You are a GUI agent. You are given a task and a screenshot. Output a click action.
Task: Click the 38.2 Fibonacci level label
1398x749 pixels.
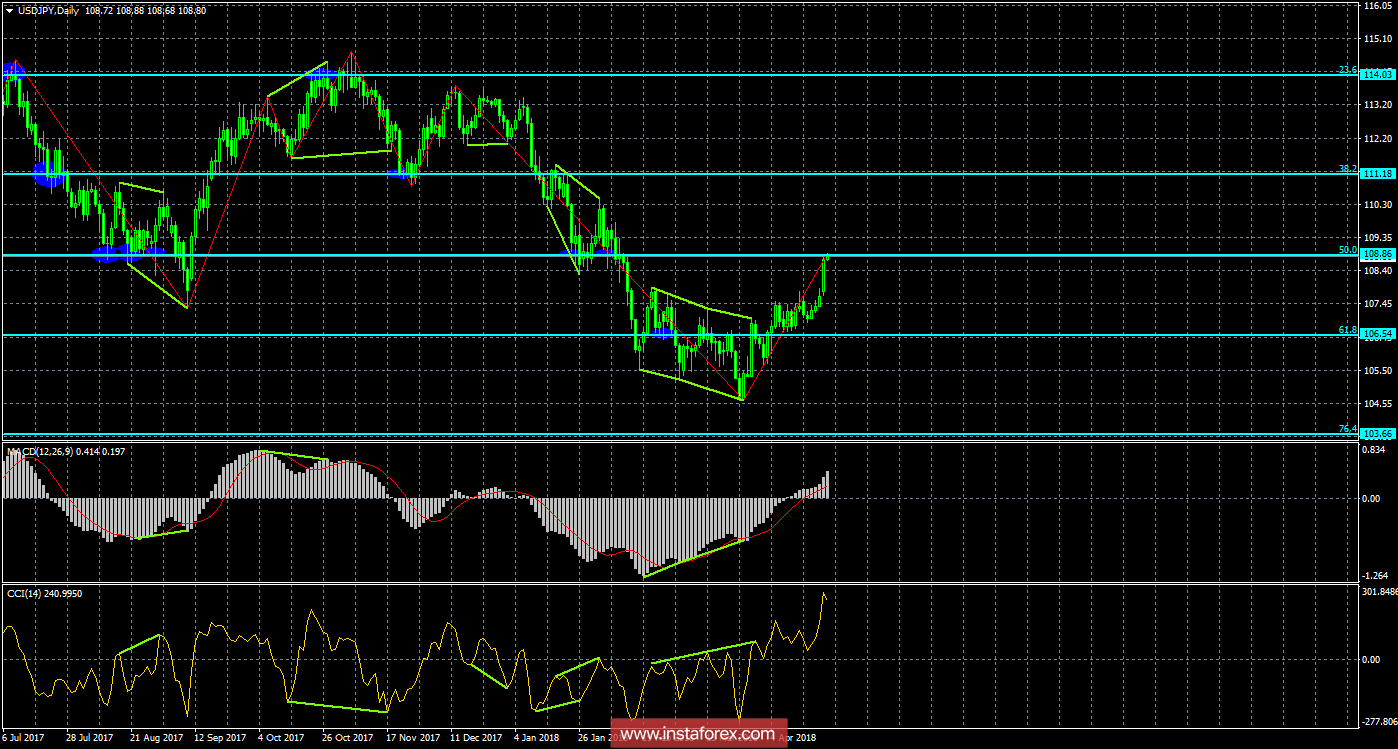pyautogui.click(x=1348, y=168)
